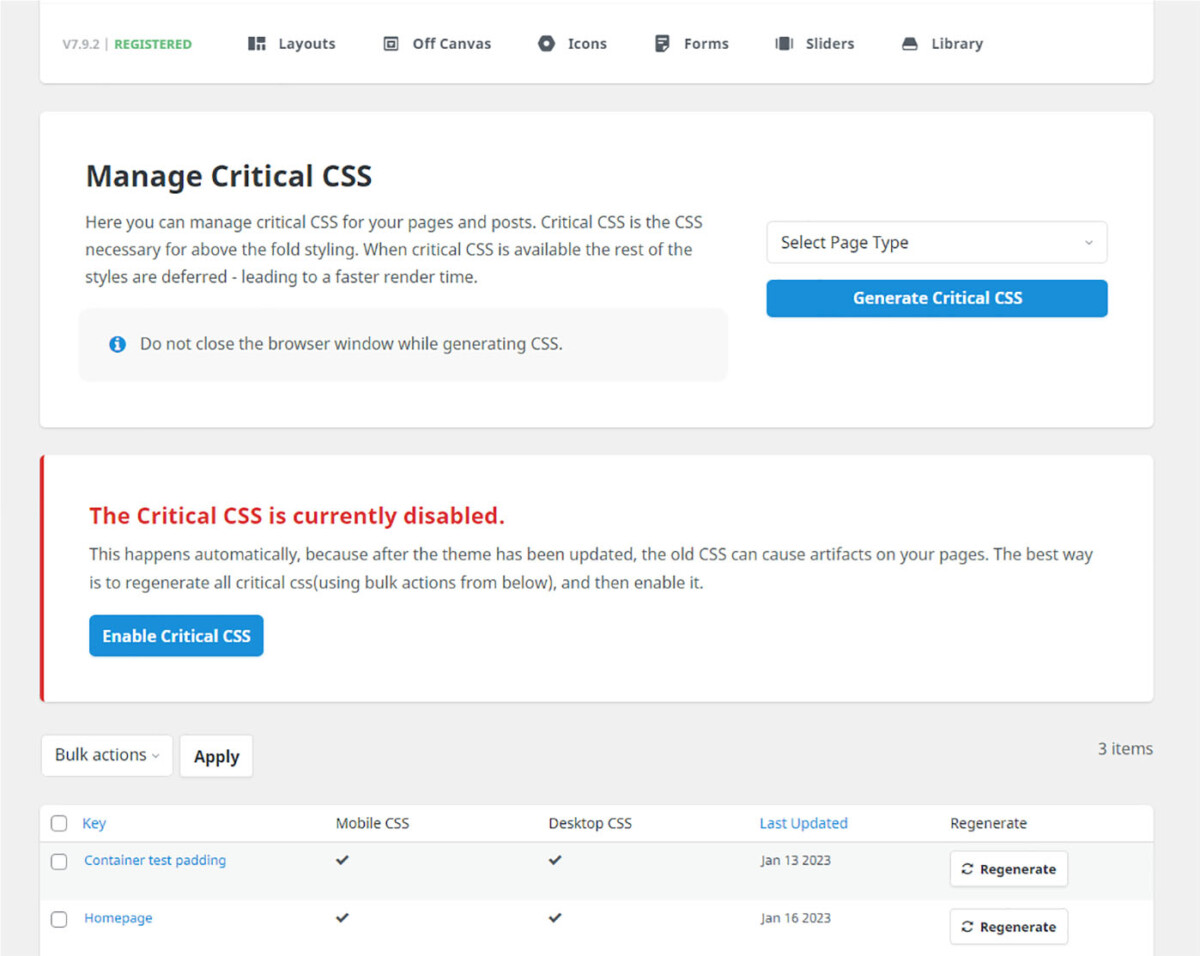
Task: Open the Icons manager icon
Action: coord(546,43)
